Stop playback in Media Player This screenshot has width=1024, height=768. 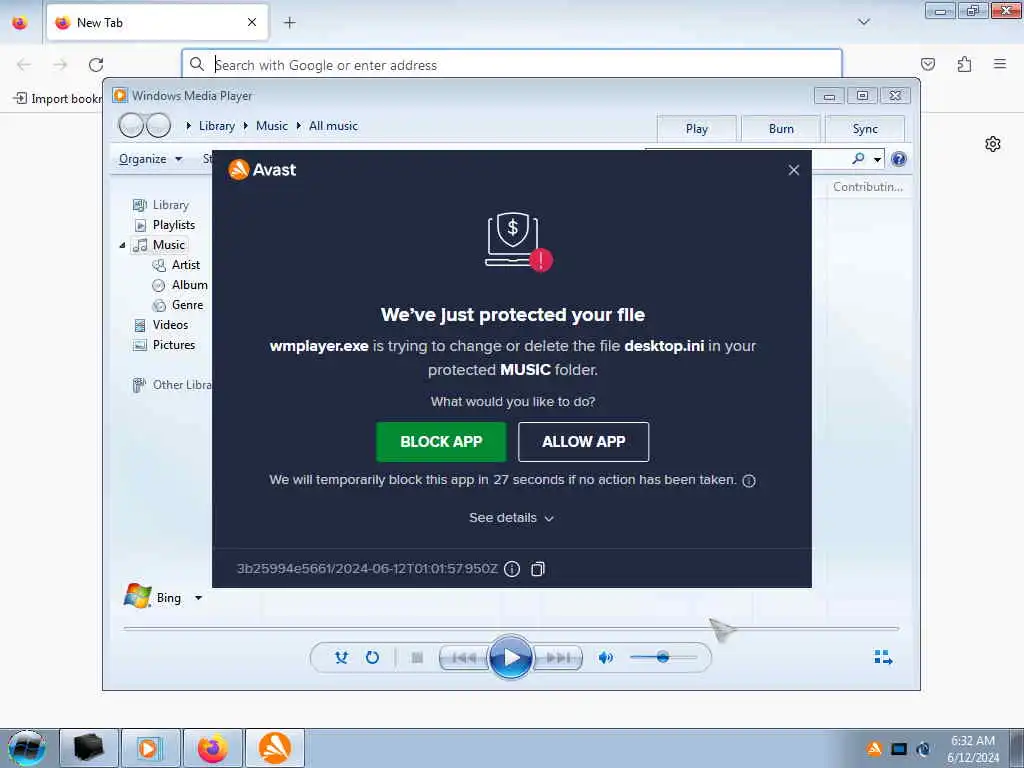point(417,657)
